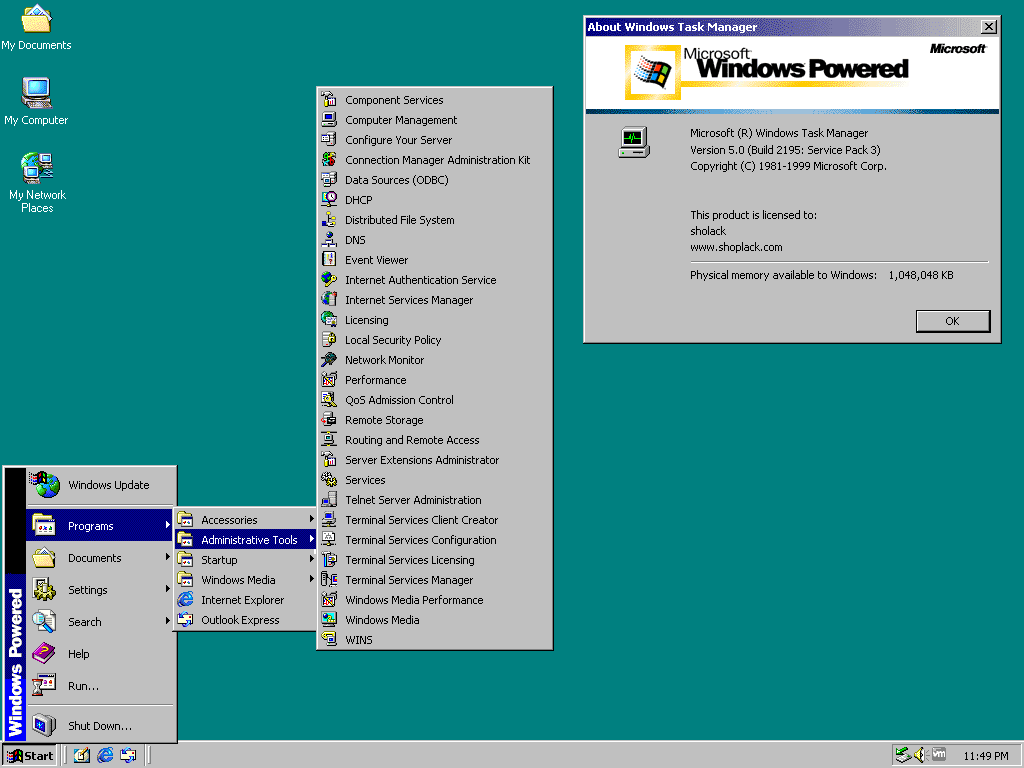The width and height of the screenshot is (1024, 768).
Task: Click the Remote Storage icon
Action: click(x=329, y=420)
